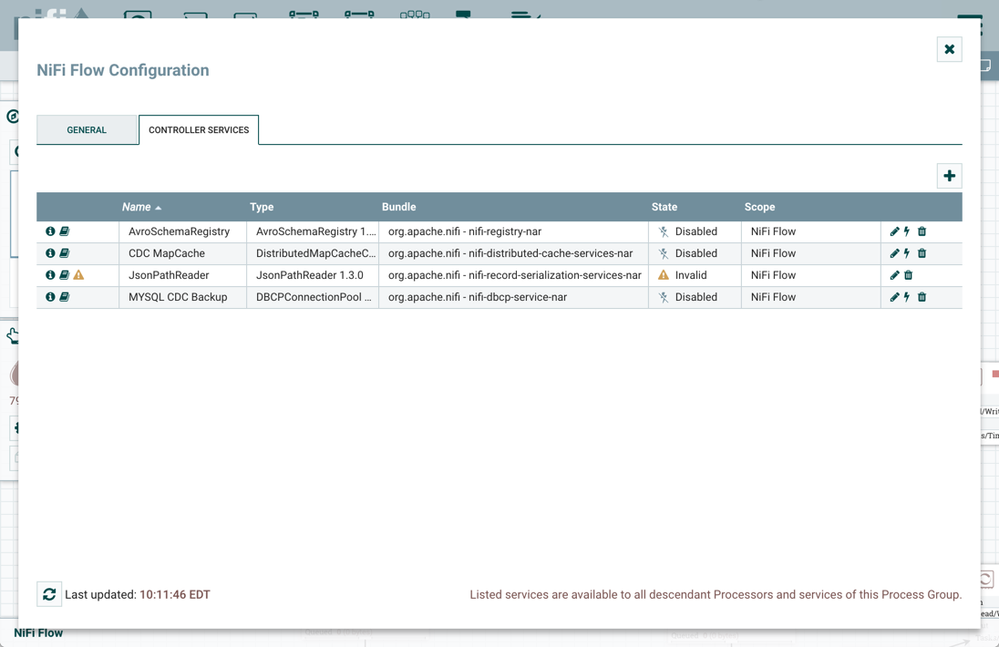
Task: Open usage documentation for AvroSchemaRegistry
Action: tap(64, 231)
